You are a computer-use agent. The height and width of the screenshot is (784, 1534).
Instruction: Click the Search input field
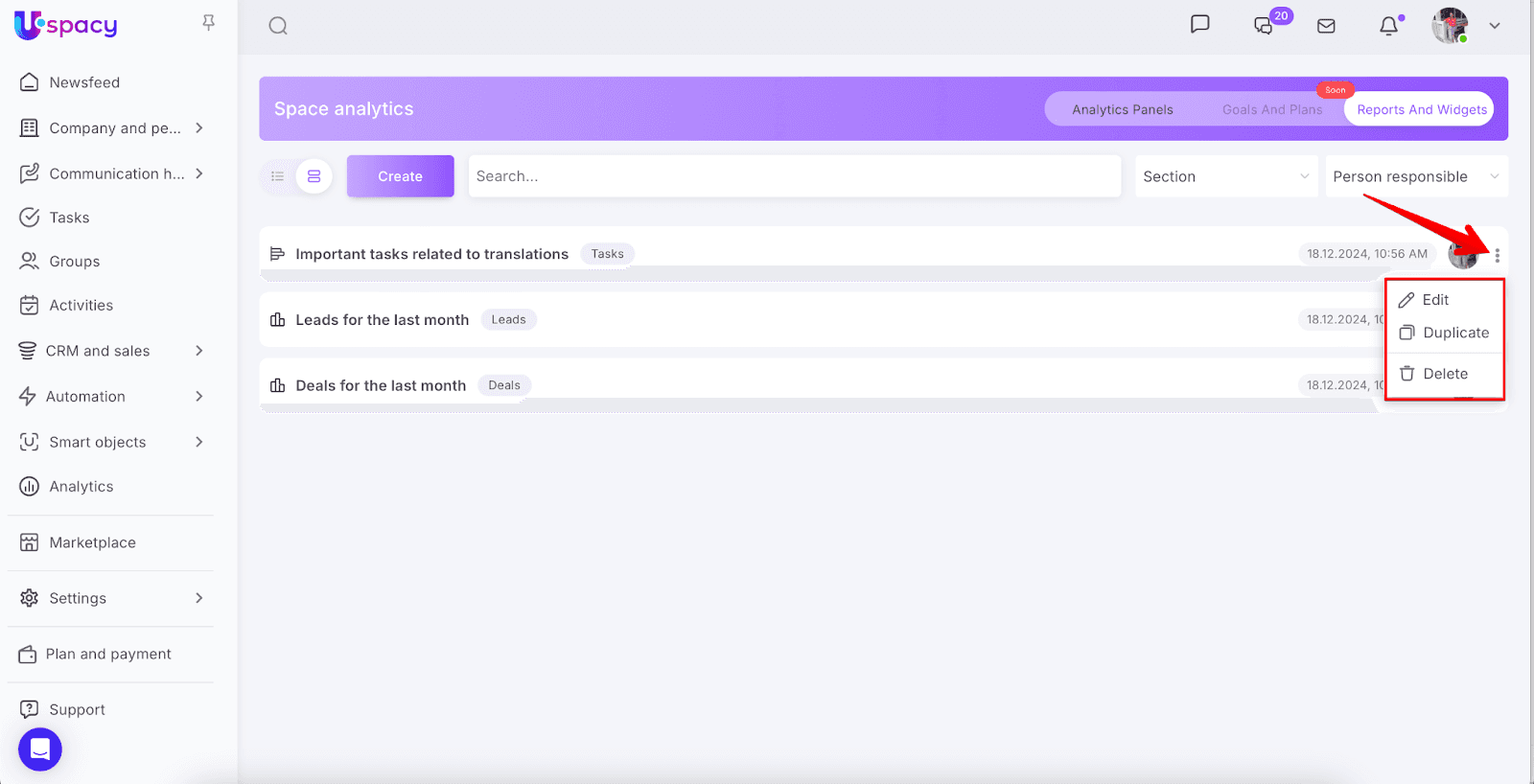click(x=794, y=176)
